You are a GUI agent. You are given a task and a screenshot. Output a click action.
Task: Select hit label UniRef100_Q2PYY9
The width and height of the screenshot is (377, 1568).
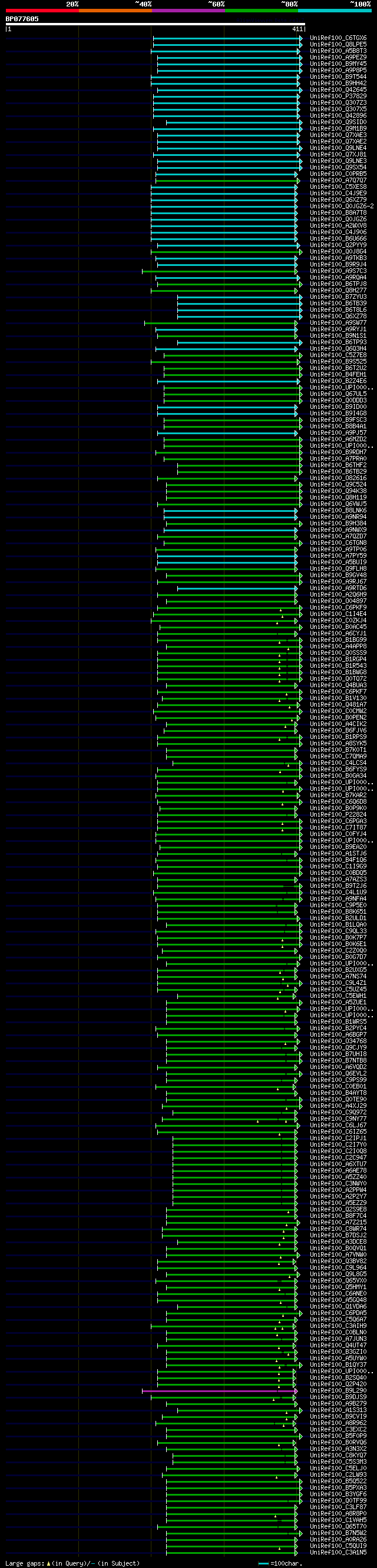pos(338,245)
